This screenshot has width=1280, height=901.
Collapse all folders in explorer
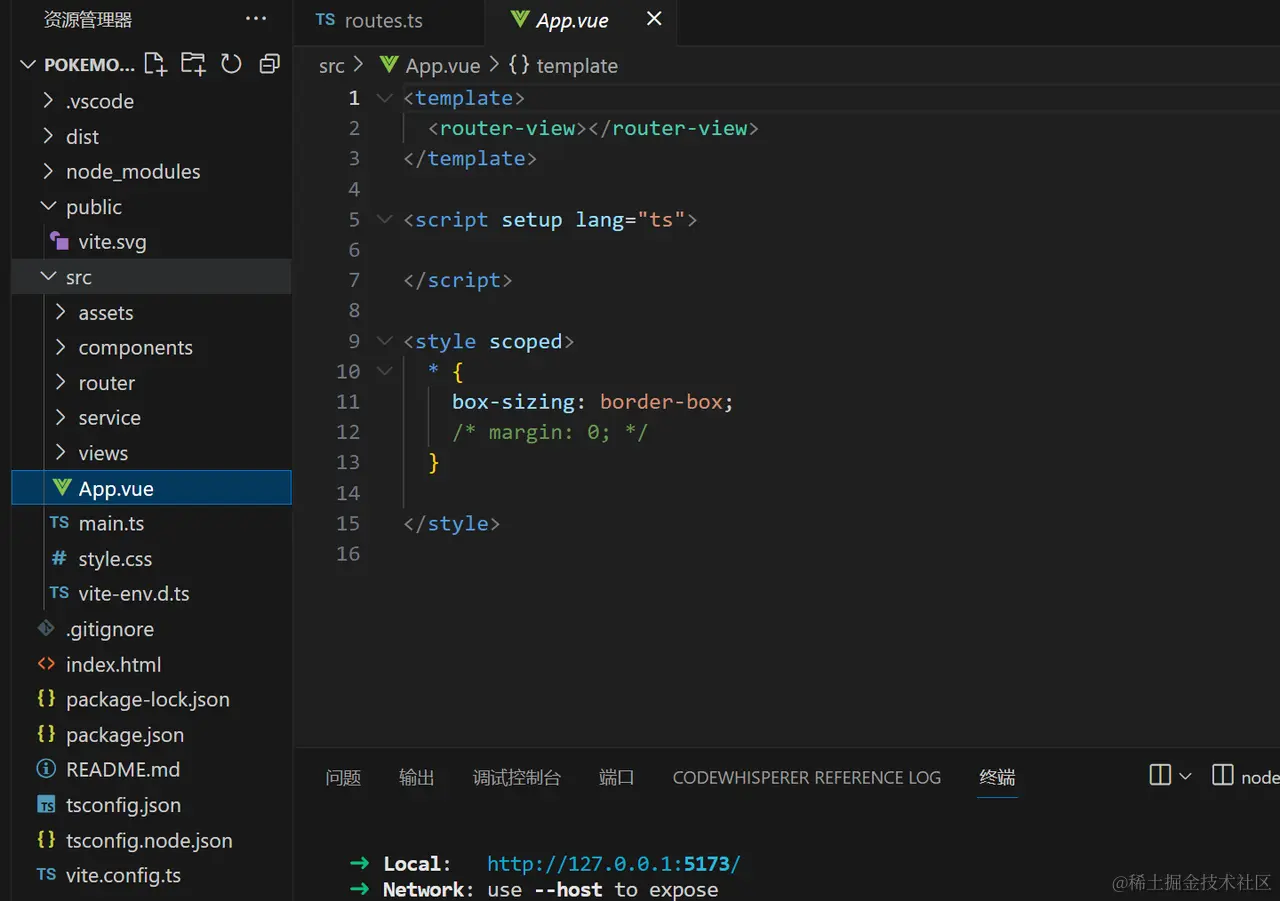click(269, 65)
